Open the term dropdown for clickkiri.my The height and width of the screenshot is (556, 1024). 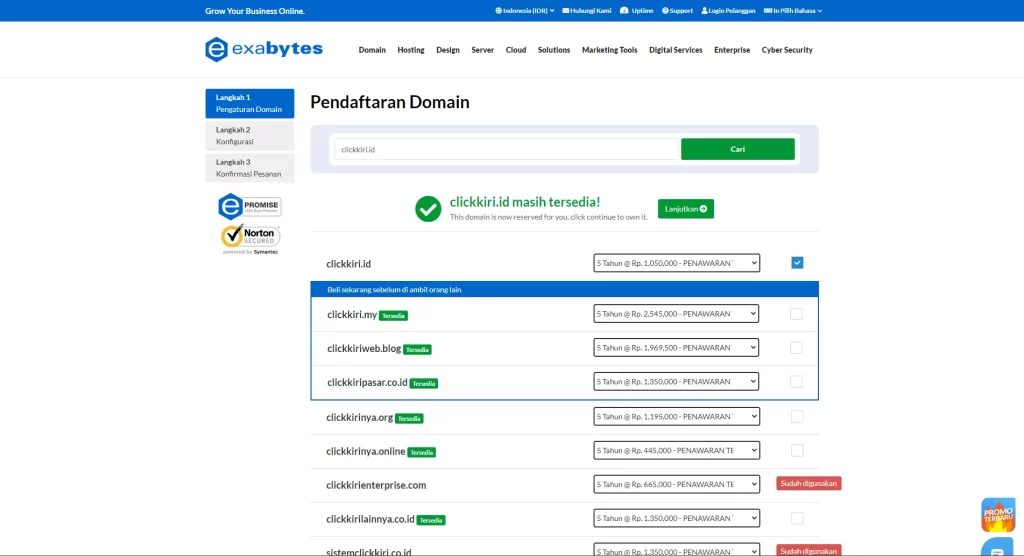[x=676, y=314]
